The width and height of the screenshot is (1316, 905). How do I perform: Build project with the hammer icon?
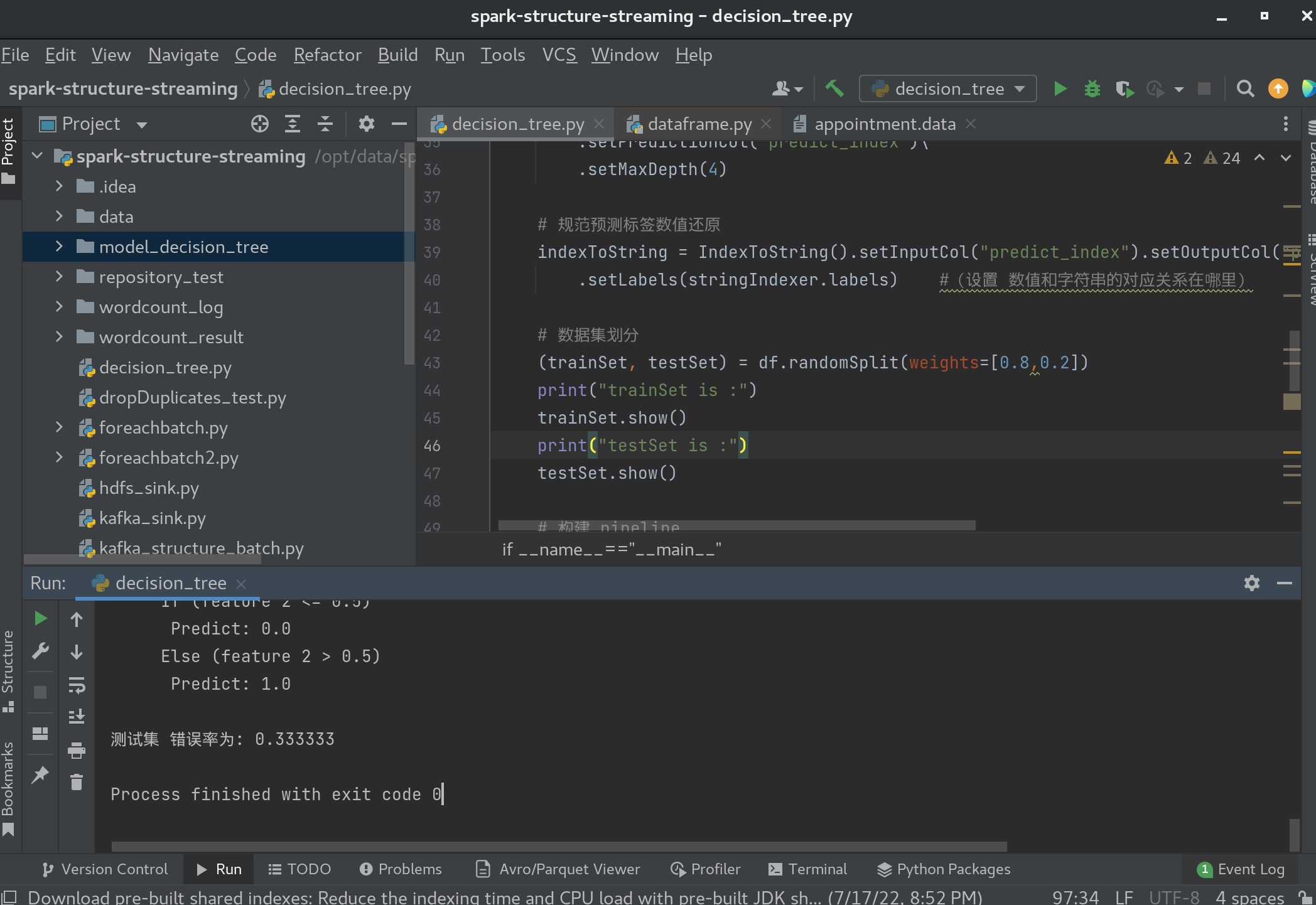tap(834, 88)
